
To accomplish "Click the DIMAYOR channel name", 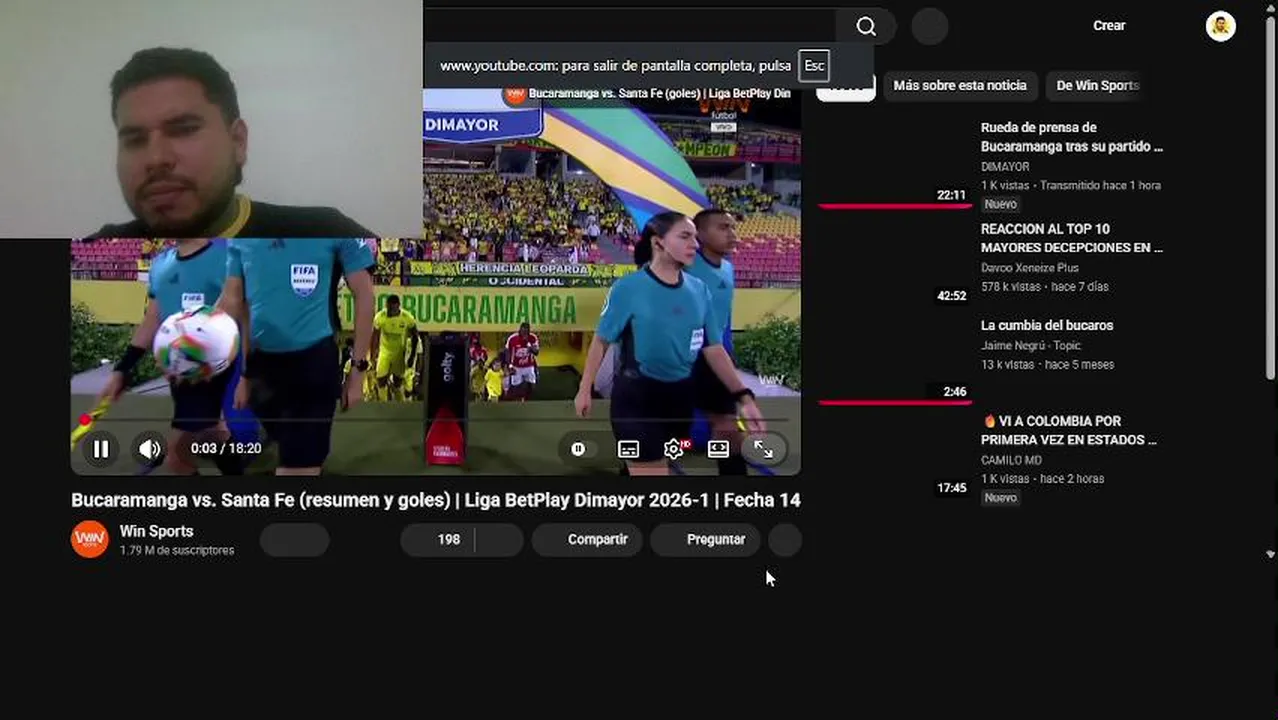I will point(1005,167).
